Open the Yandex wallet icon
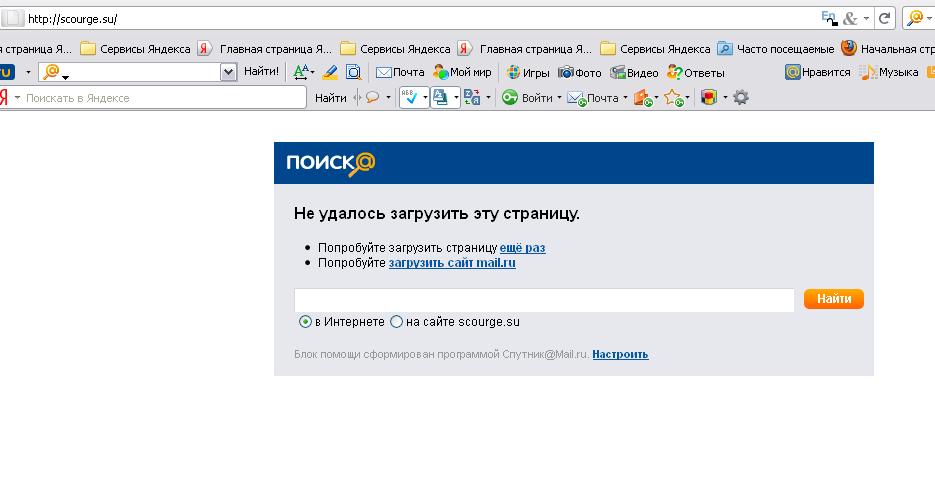 click(643, 98)
